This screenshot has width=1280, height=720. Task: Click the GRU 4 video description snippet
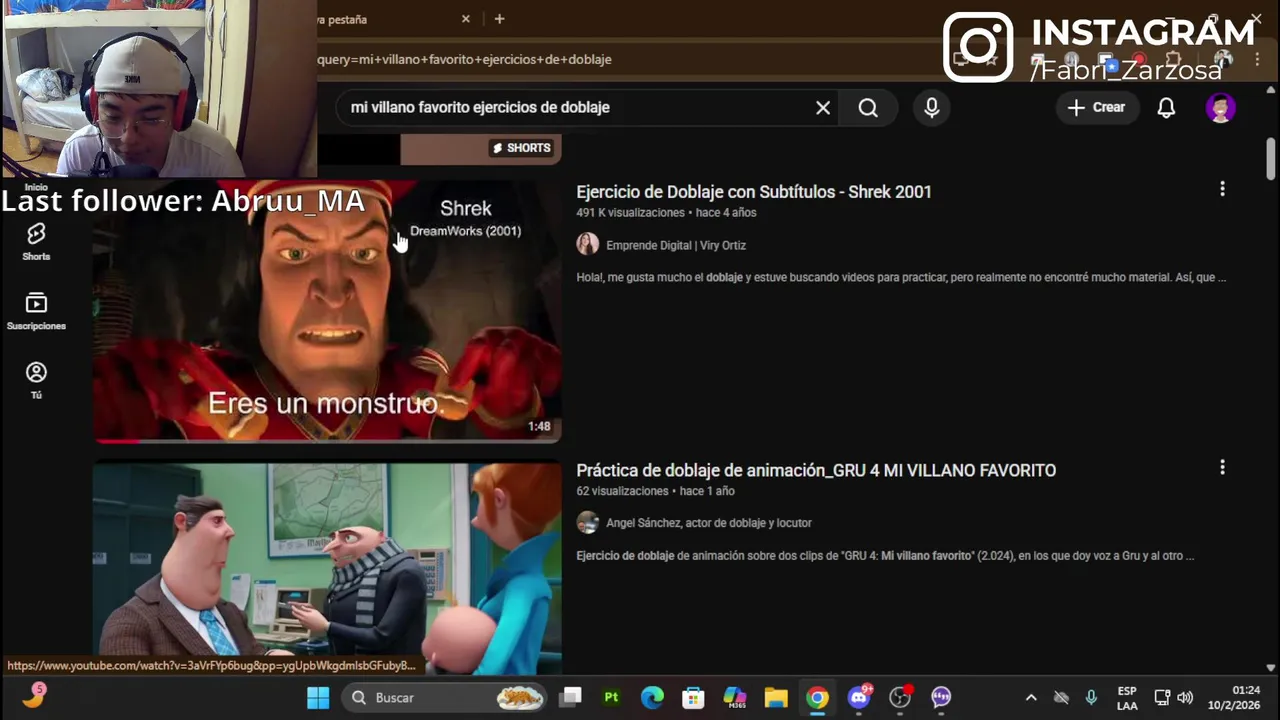(885, 555)
